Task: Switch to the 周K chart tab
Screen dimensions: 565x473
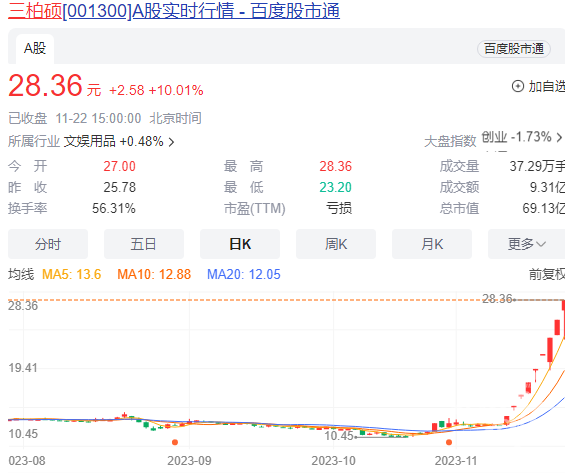Action: (336, 244)
